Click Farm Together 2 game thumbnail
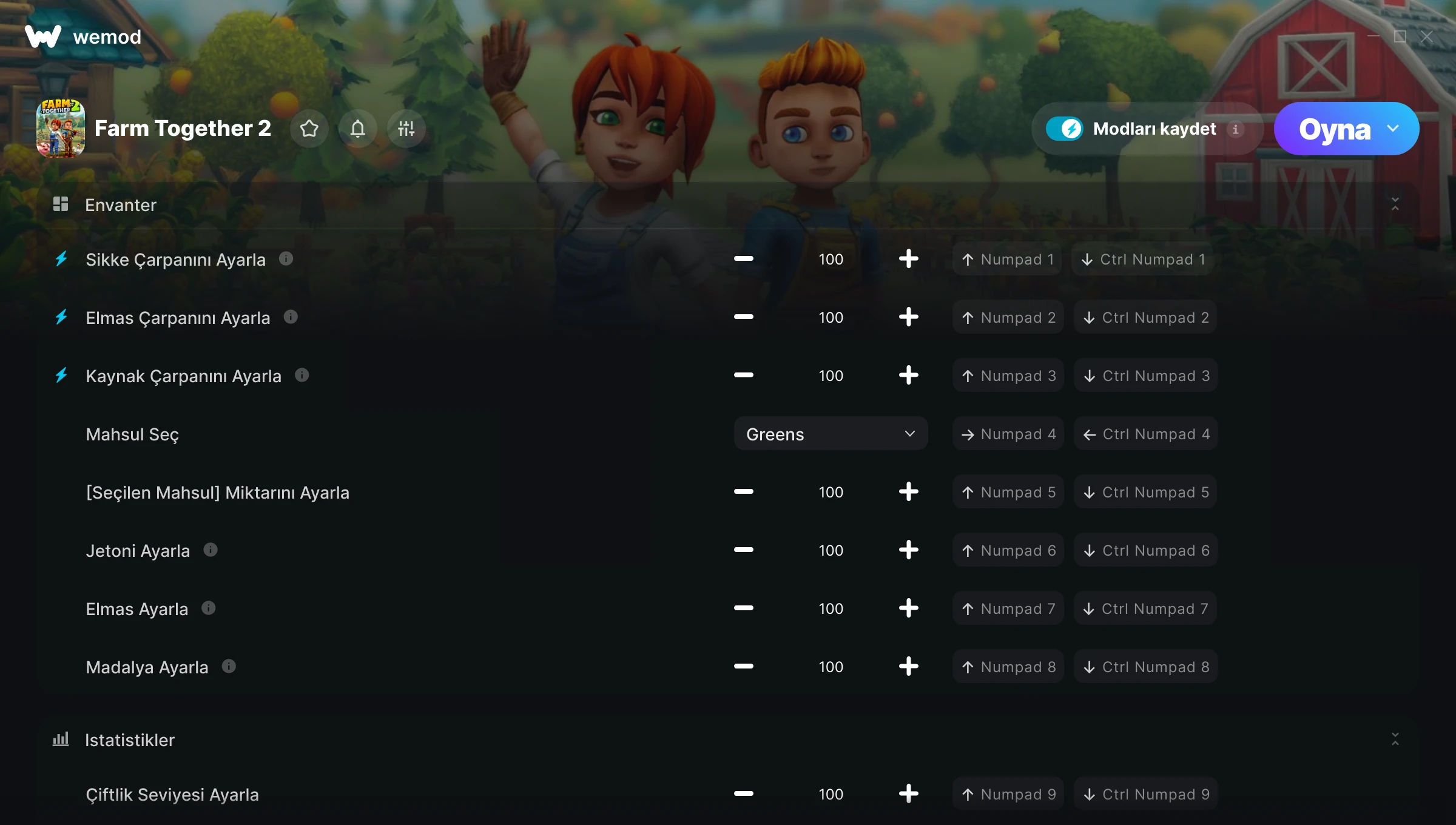1456x825 pixels. pos(61,129)
